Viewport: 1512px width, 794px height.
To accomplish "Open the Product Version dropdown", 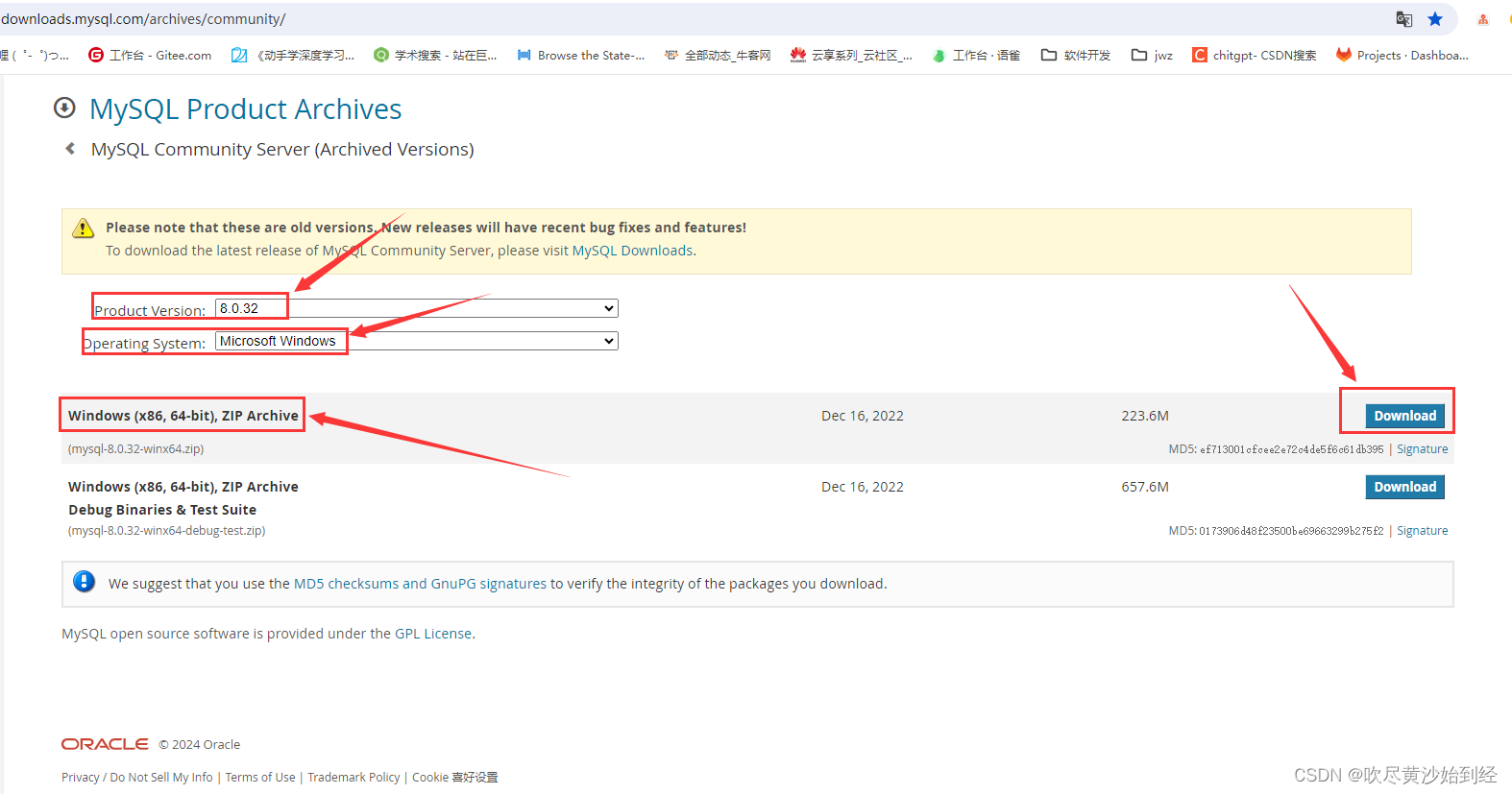I will pyautogui.click(x=417, y=308).
